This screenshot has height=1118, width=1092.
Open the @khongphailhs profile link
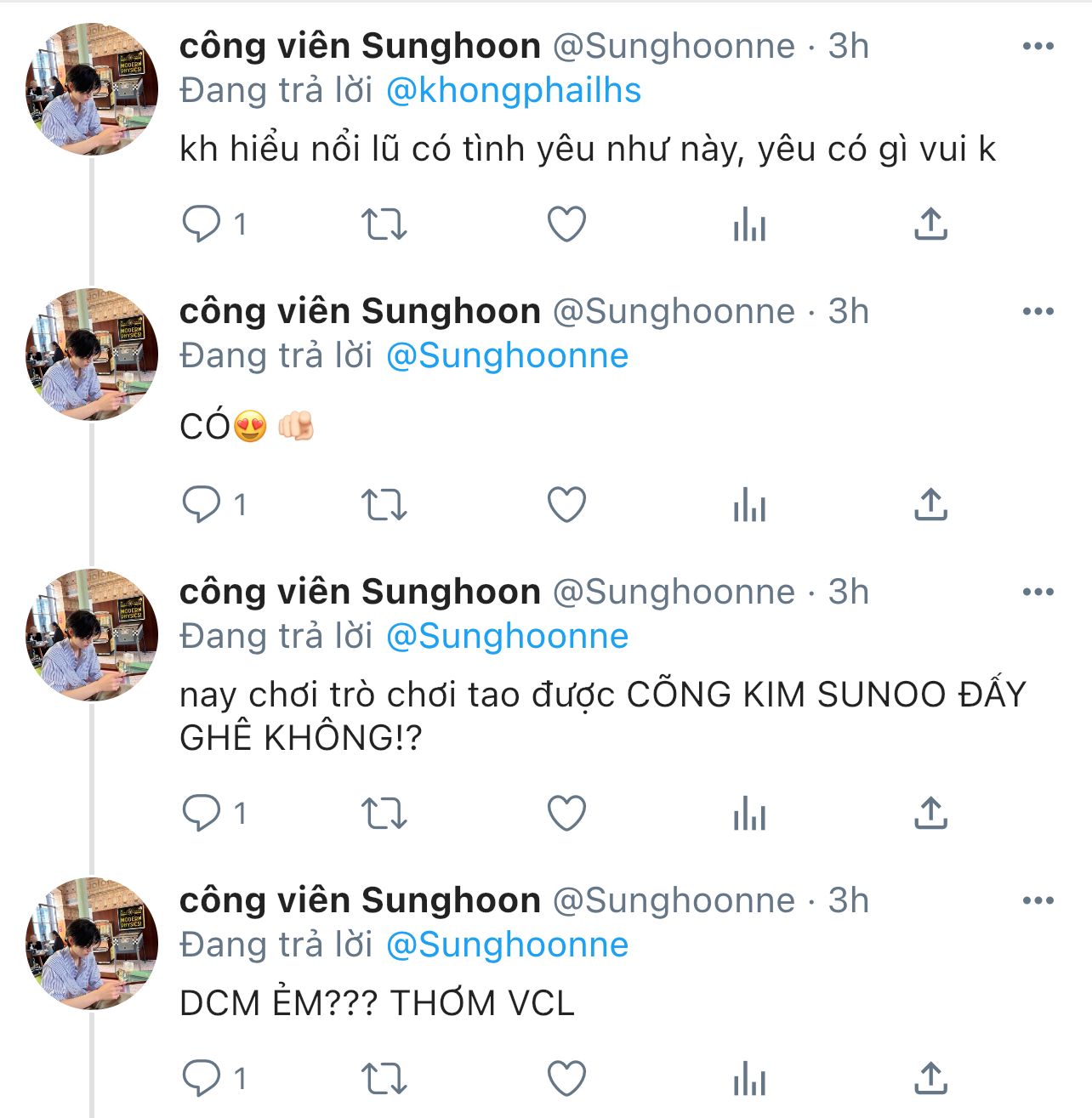(x=514, y=91)
